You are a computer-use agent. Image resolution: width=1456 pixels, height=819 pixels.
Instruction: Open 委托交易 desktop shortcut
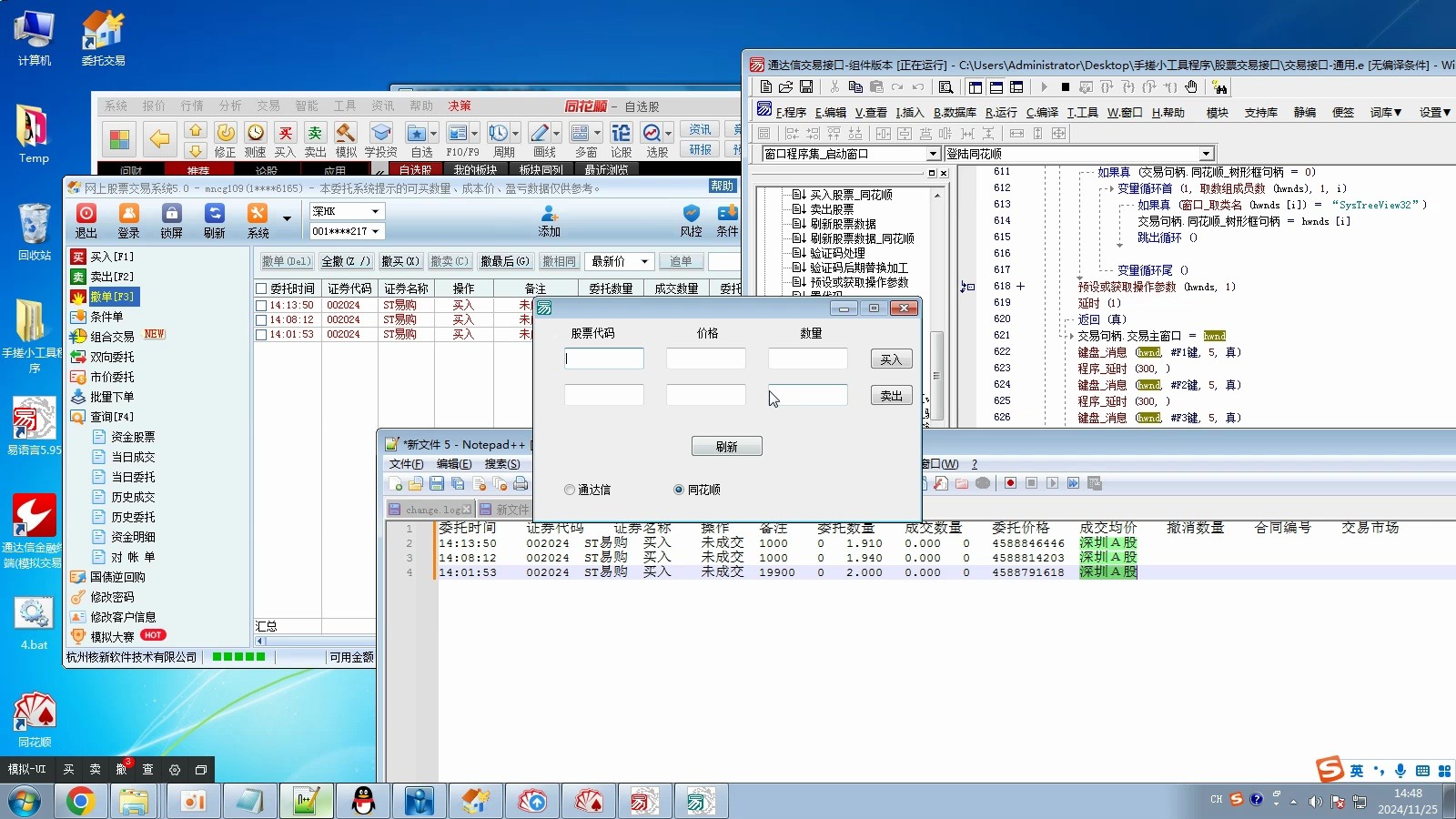[103, 39]
